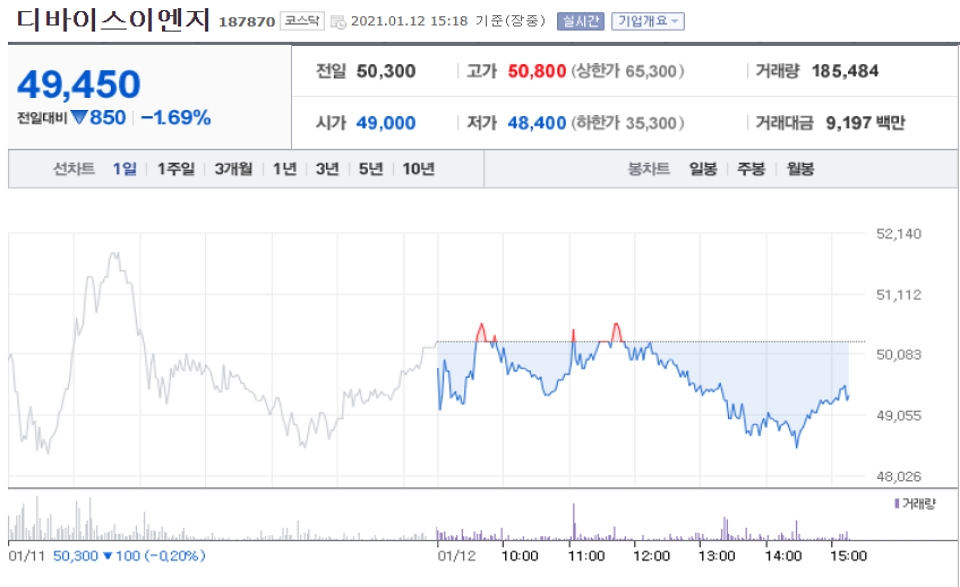960x587 pixels.
Task: Click the current price 49,450
Action: [79, 84]
